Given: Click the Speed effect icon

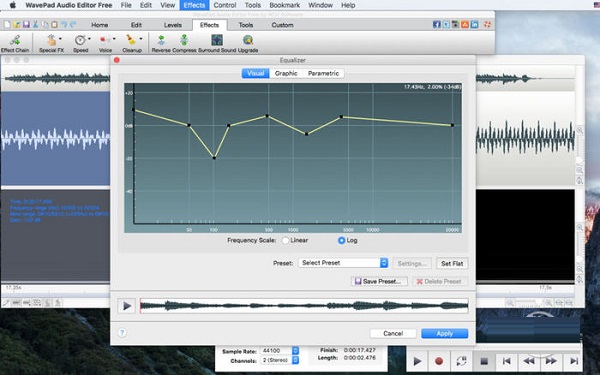Looking at the screenshot, I should [80, 40].
